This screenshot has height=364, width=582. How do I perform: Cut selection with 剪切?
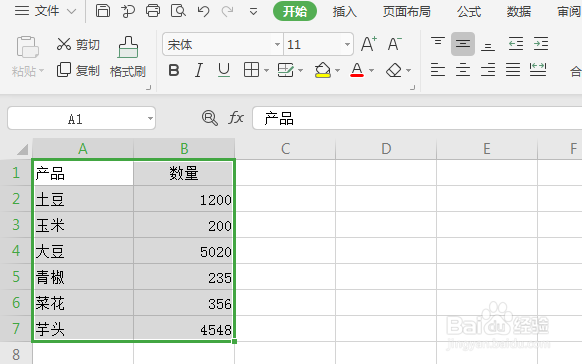78,45
